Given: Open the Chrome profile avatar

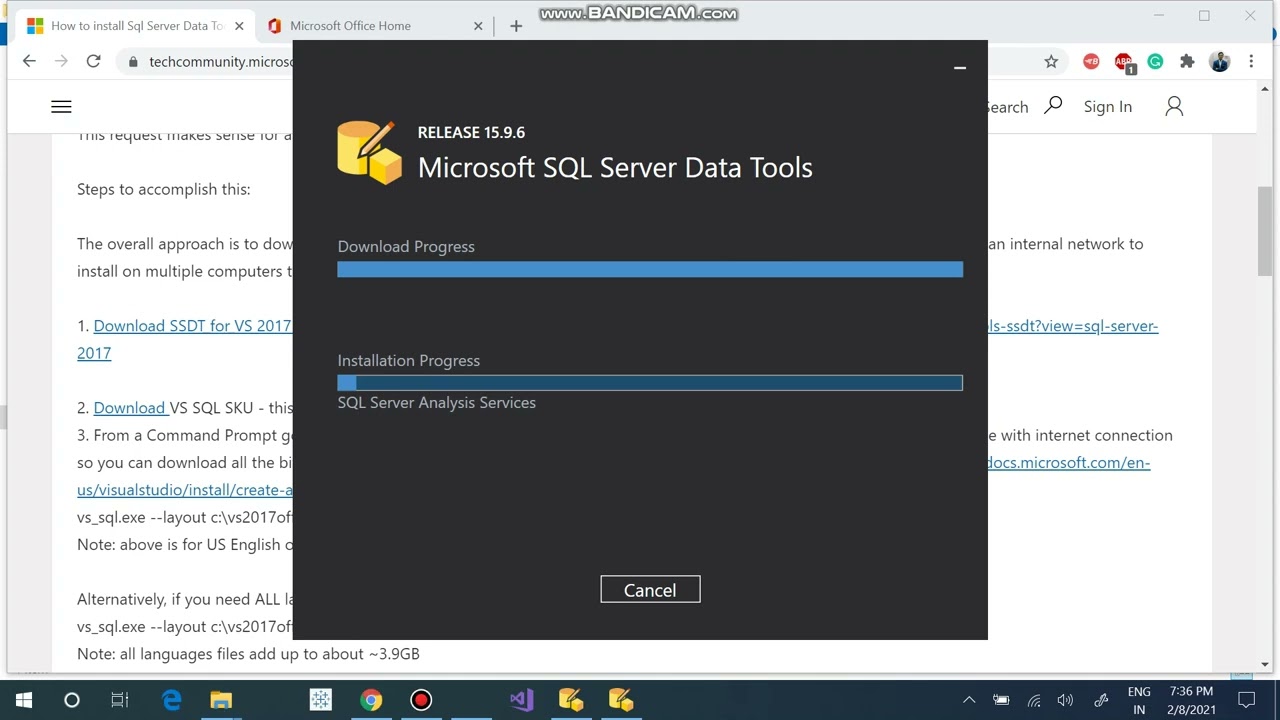Looking at the screenshot, I should tap(1219, 62).
